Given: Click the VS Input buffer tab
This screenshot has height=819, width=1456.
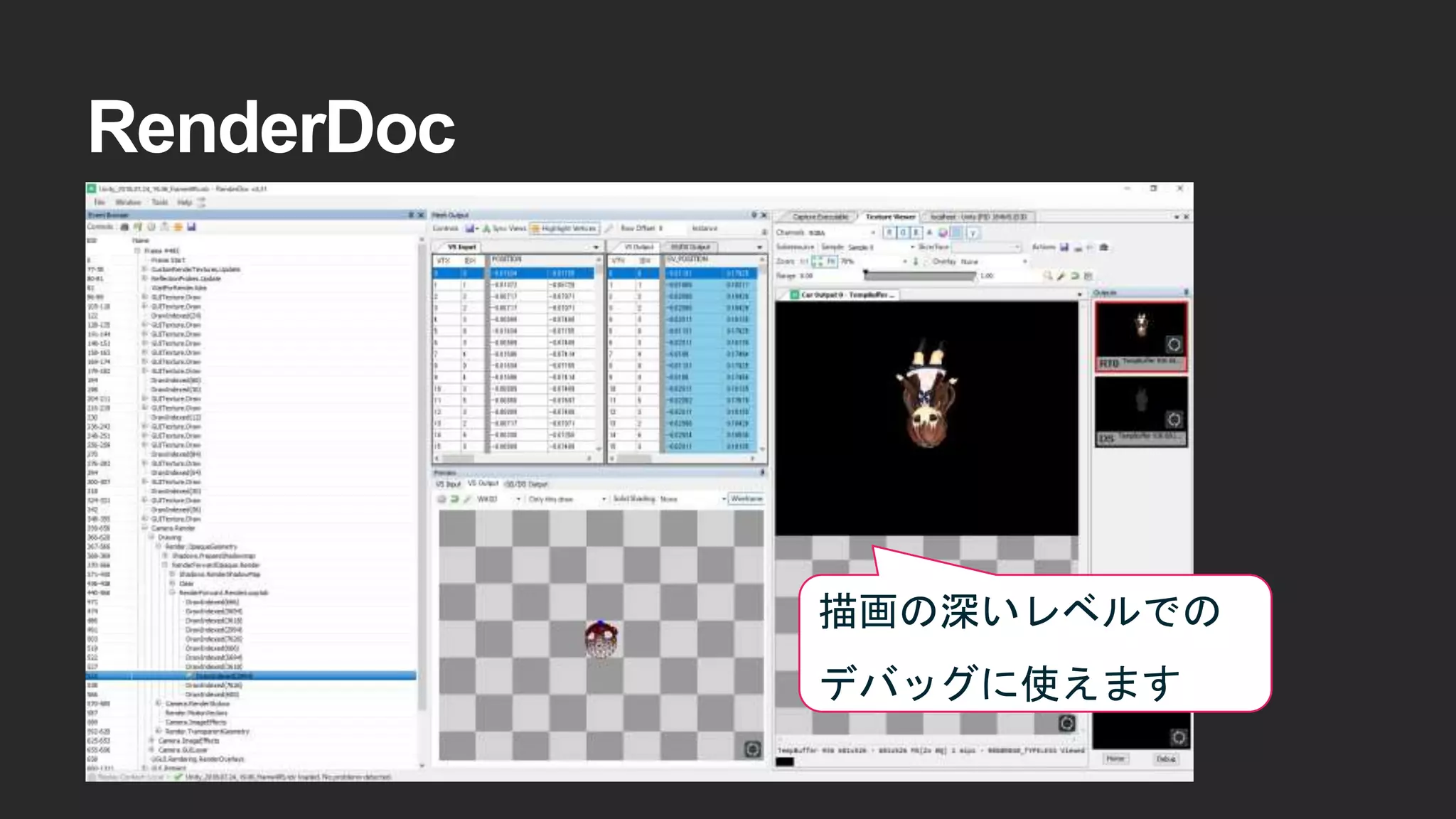Looking at the screenshot, I should click(462, 247).
